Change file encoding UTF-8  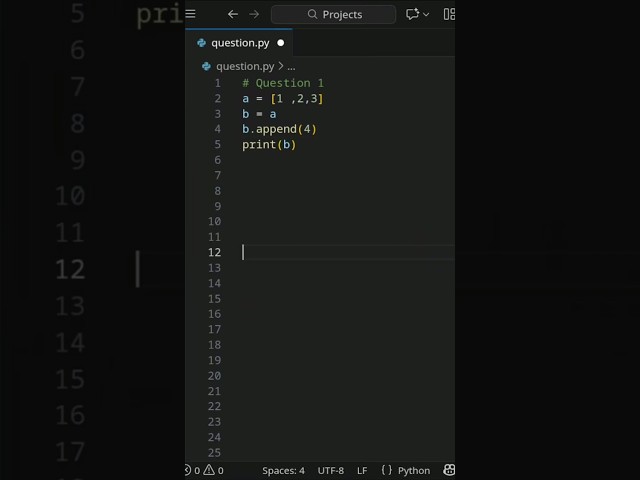point(331,471)
